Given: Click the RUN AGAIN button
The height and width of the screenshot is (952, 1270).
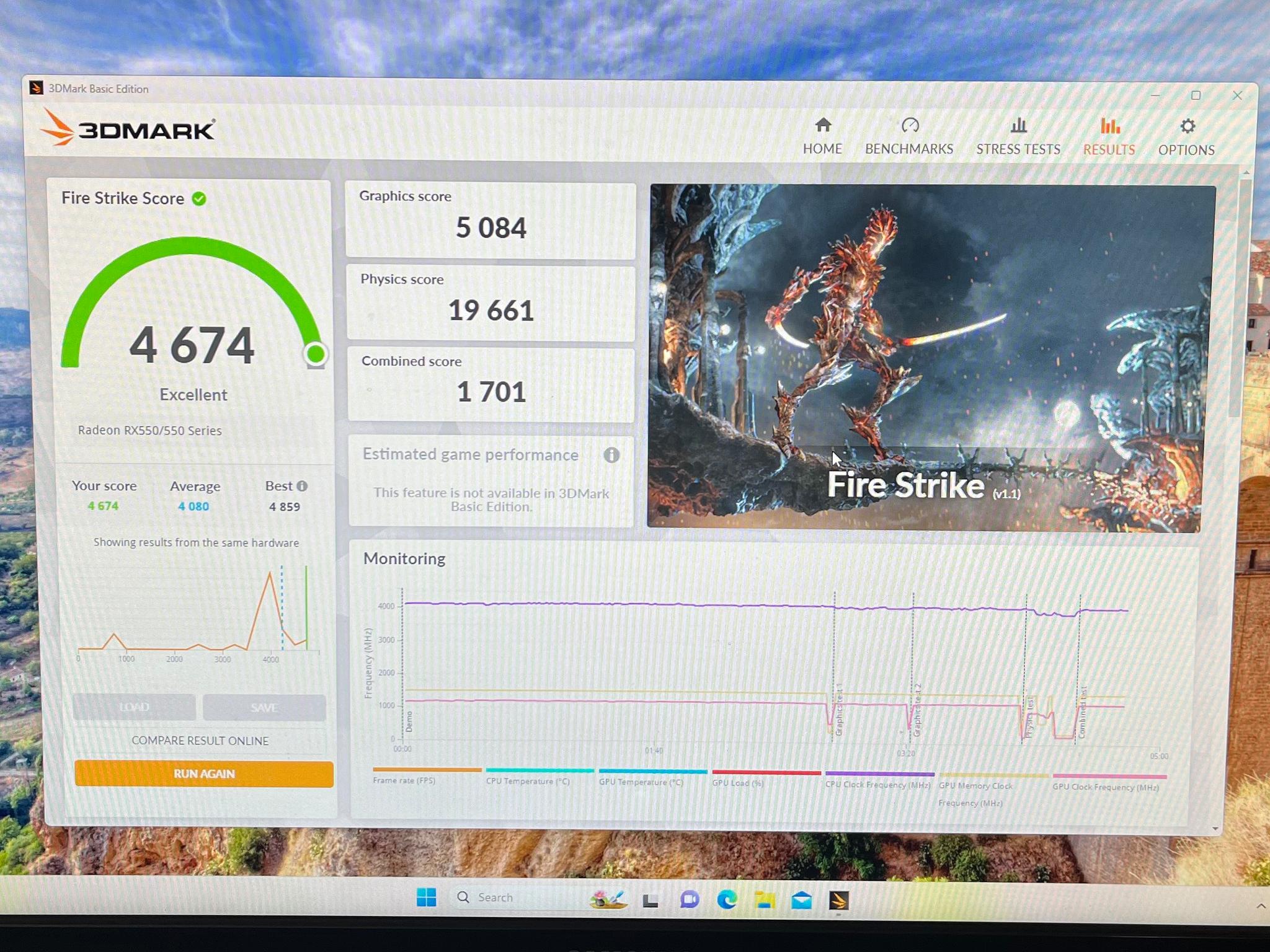Looking at the screenshot, I should tap(204, 774).
